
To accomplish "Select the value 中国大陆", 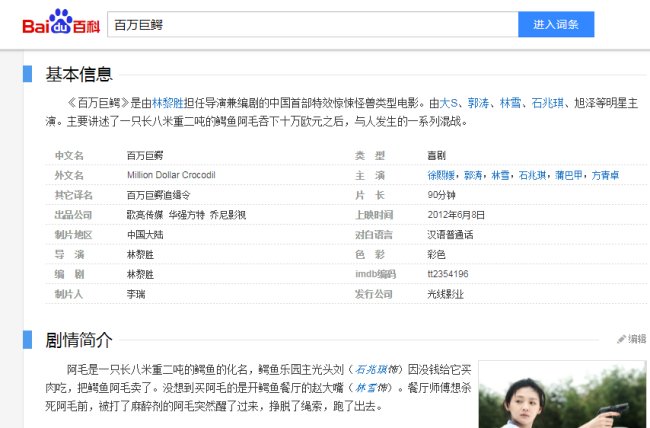I will (145, 235).
